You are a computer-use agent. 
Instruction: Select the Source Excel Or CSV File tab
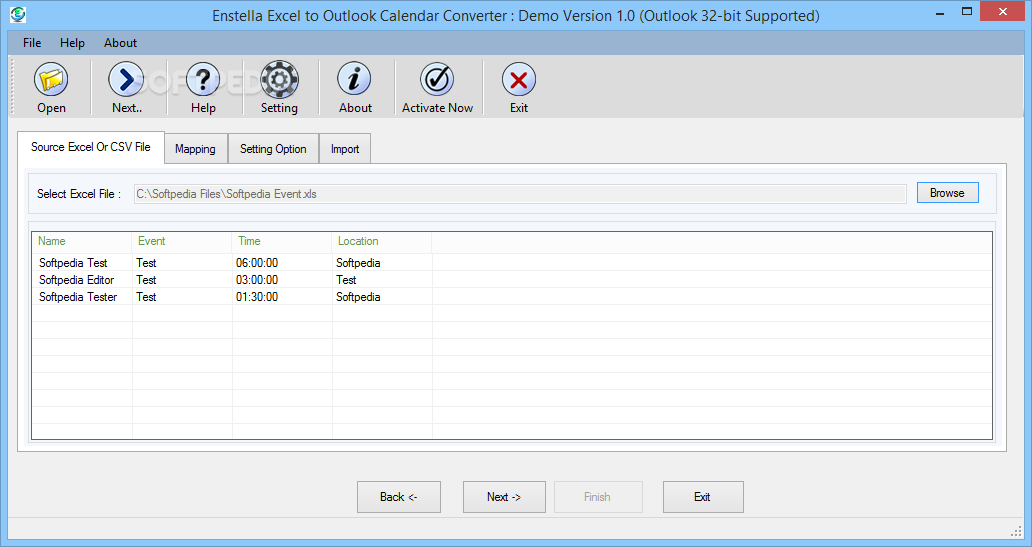pyautogui.click(x=91, y=147)
